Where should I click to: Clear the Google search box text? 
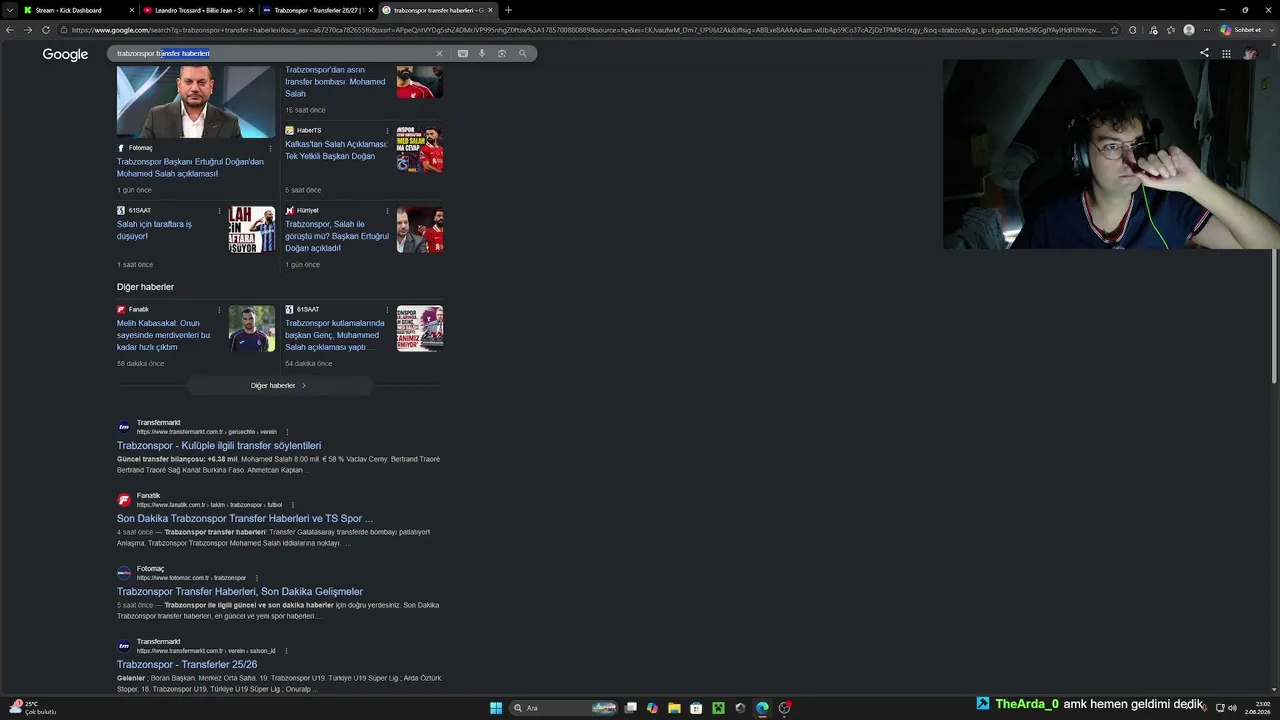click(439, 53)
